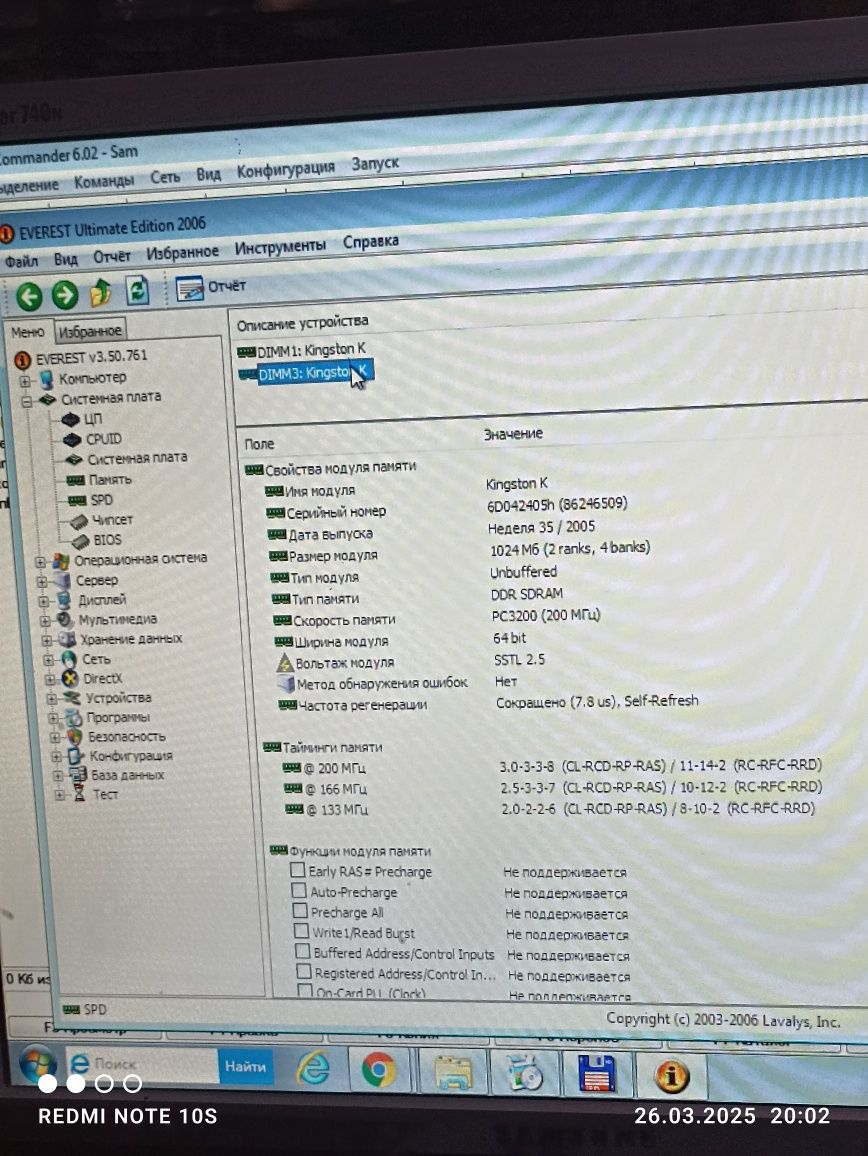Expand the Хранение данных node
Viewport: 868px width, 1156px height.
[46, 641]
